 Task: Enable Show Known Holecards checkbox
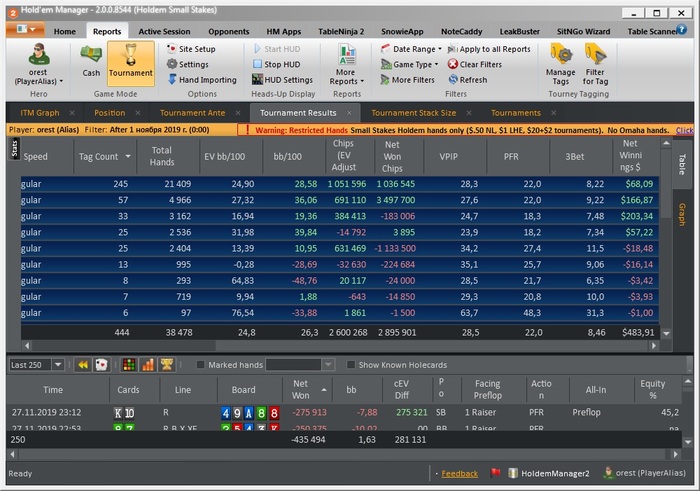[x=351, y=365]
